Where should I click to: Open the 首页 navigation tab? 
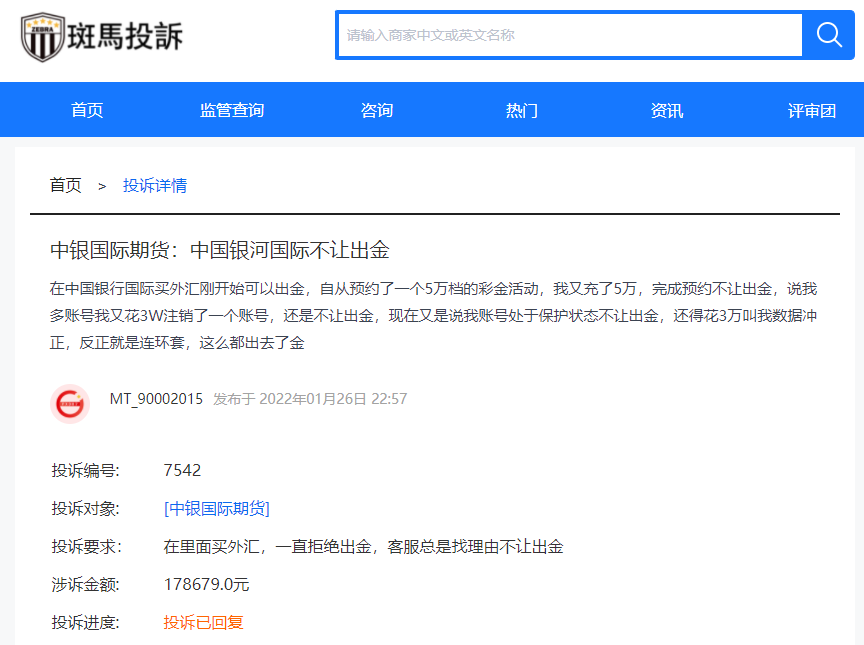87,110
